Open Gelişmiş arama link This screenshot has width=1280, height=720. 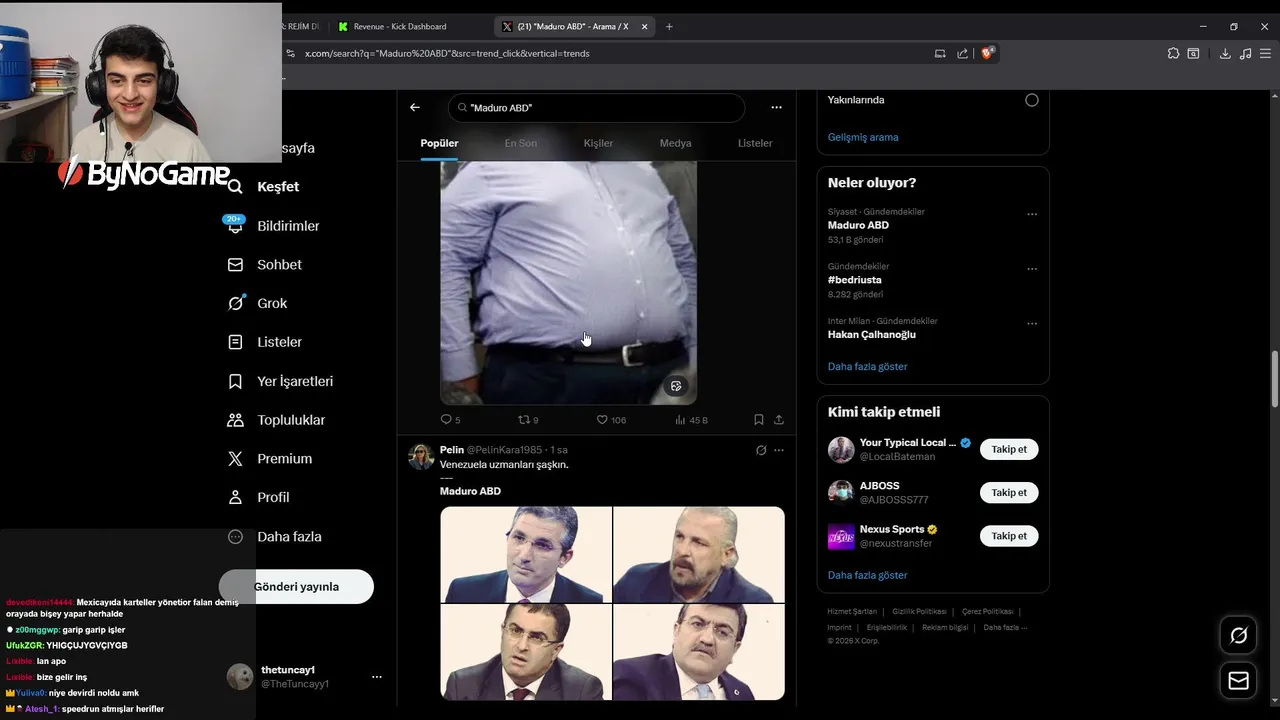(x=863, y=137)
